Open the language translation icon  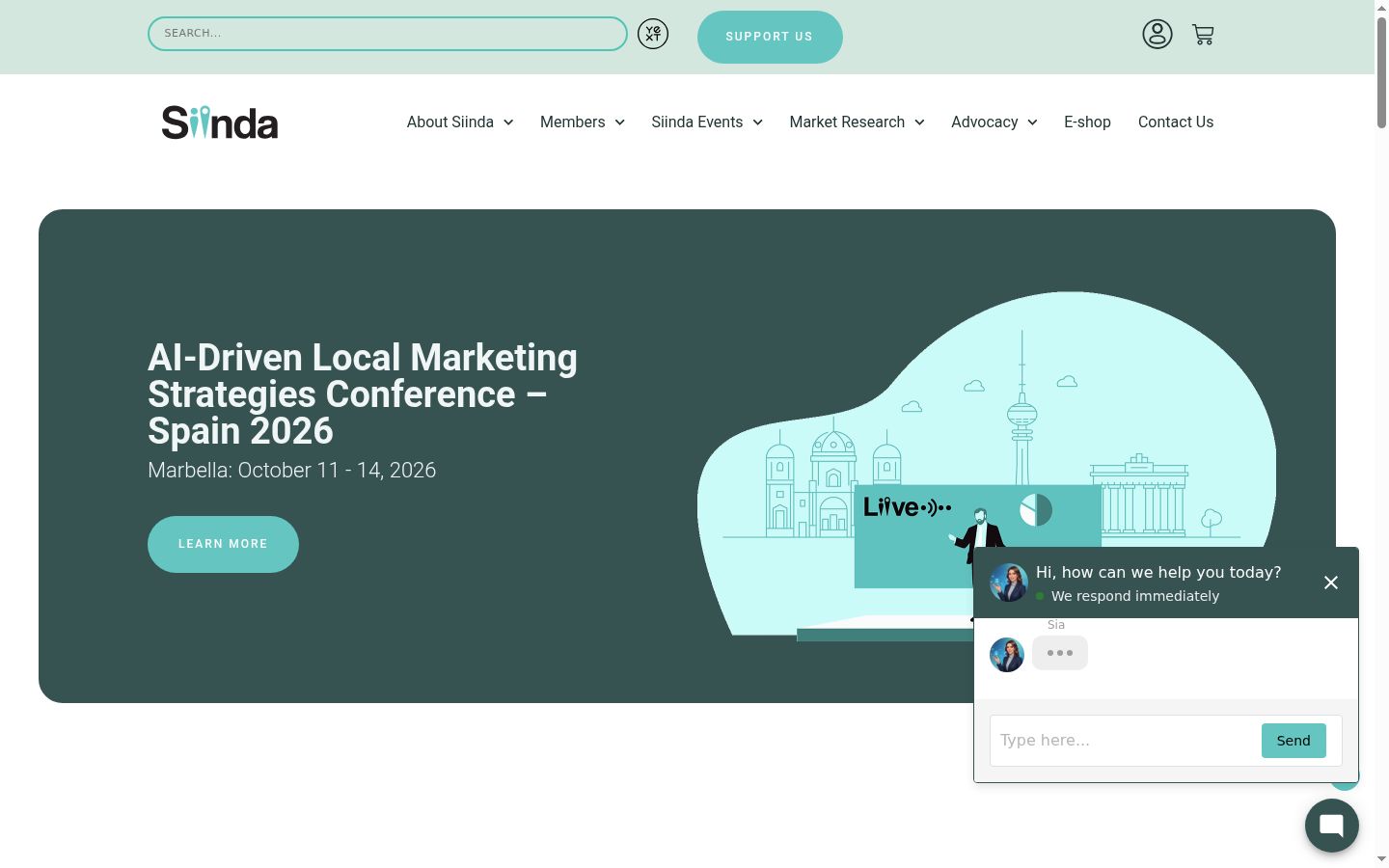pos(653,34)
